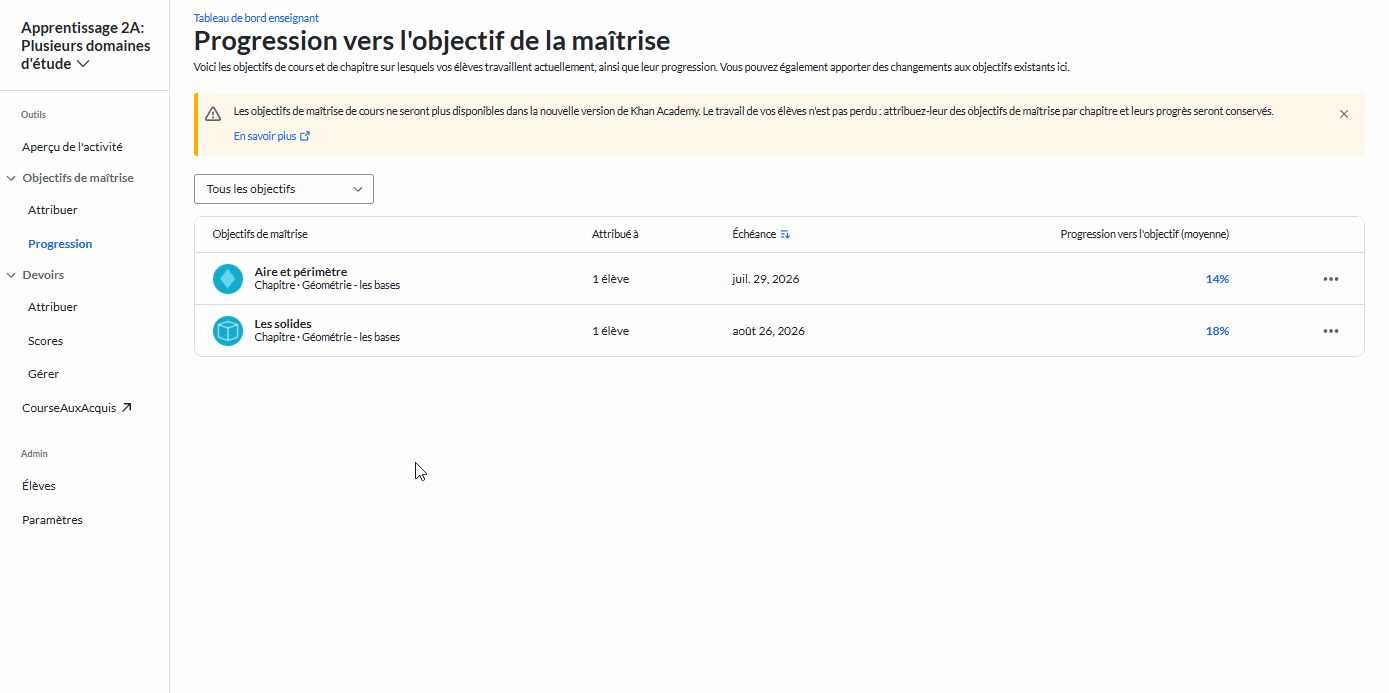Click the Attribué à column header
Image resolution: width=1389 pixels, height=693 pixels.
click(615, 234)
